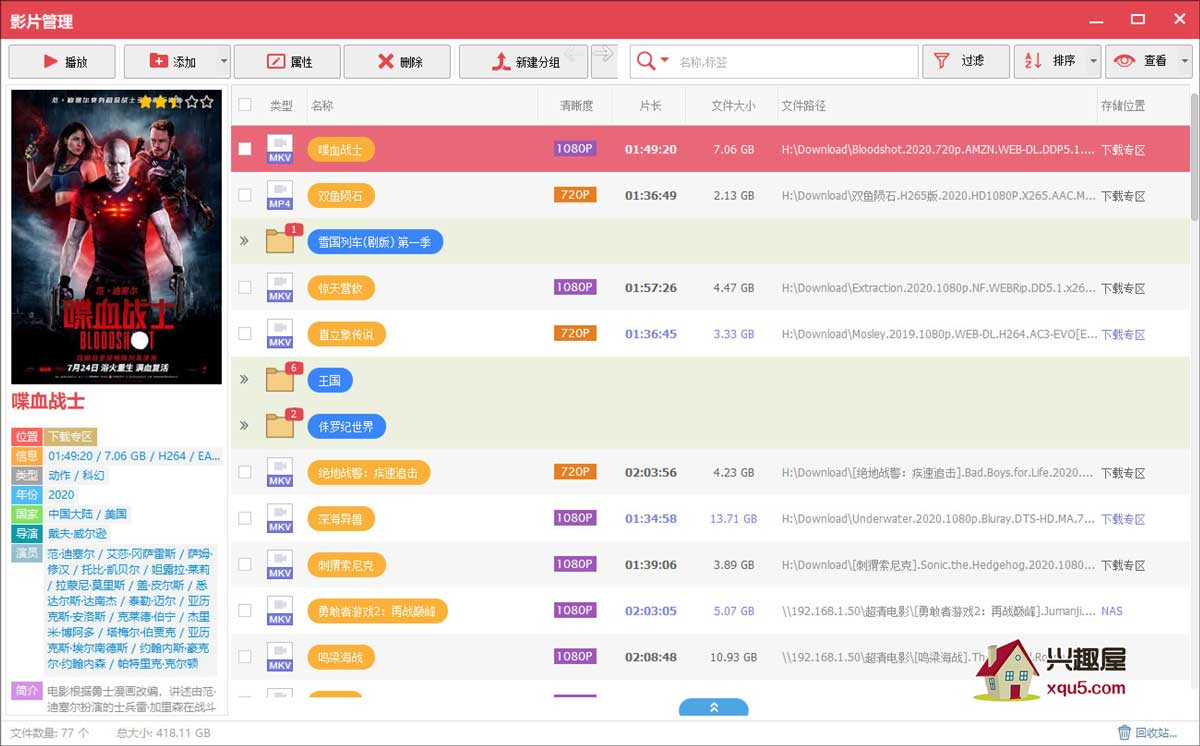1200x746 pixels.
Task: Select the 鸣梁海战 title label
Action: click(340, 657)
